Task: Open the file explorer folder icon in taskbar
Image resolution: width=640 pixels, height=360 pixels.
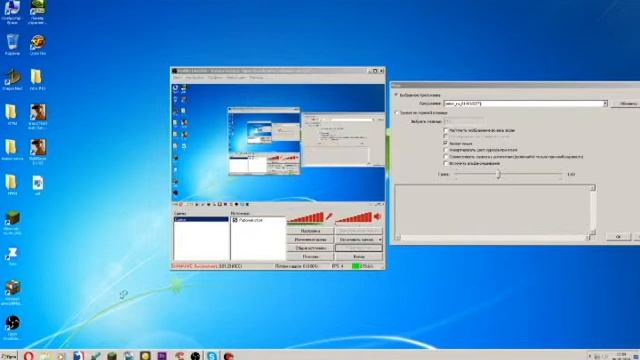Action: coord(45,356)
